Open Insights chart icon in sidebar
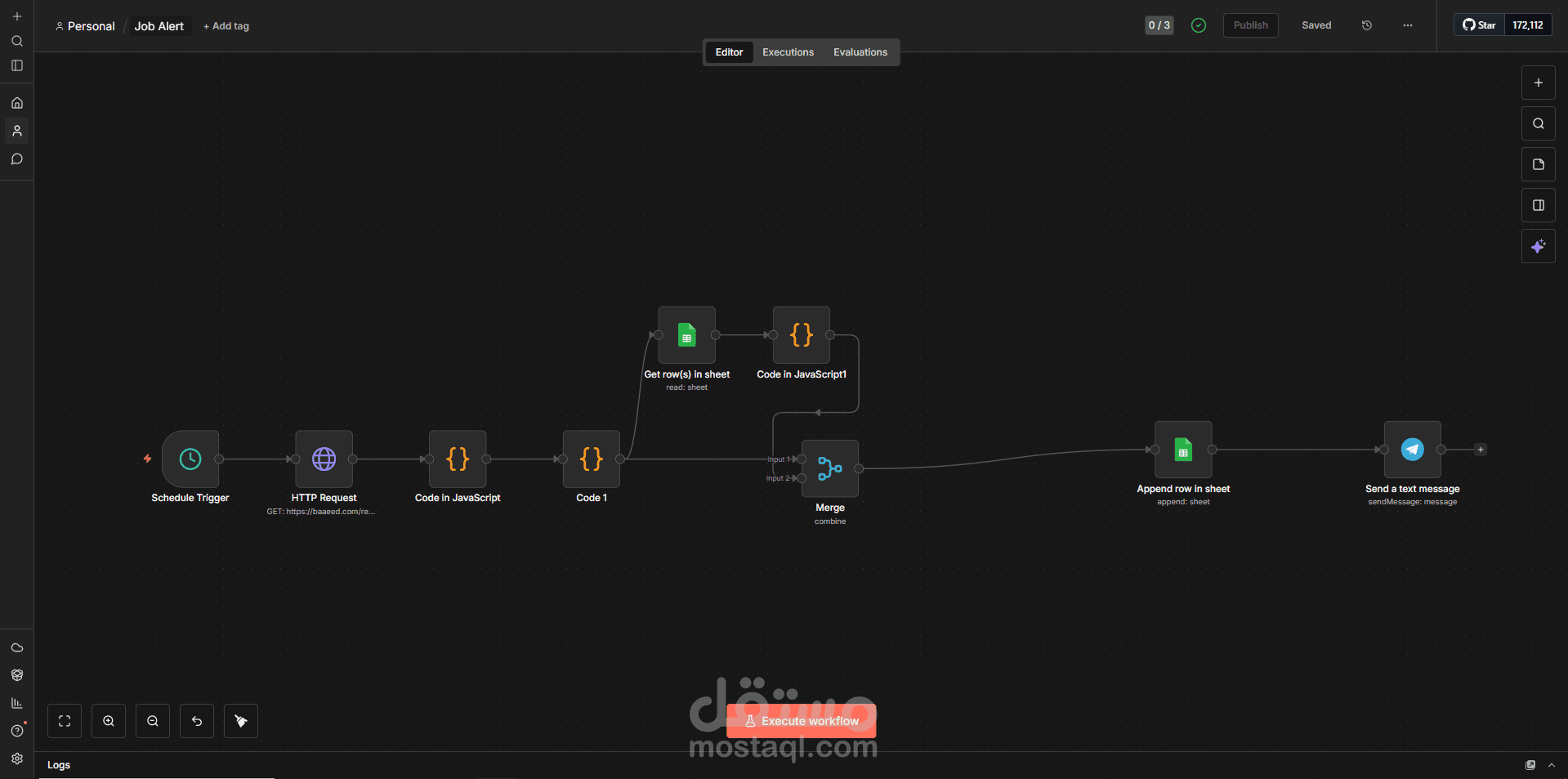 coord(17,703)
